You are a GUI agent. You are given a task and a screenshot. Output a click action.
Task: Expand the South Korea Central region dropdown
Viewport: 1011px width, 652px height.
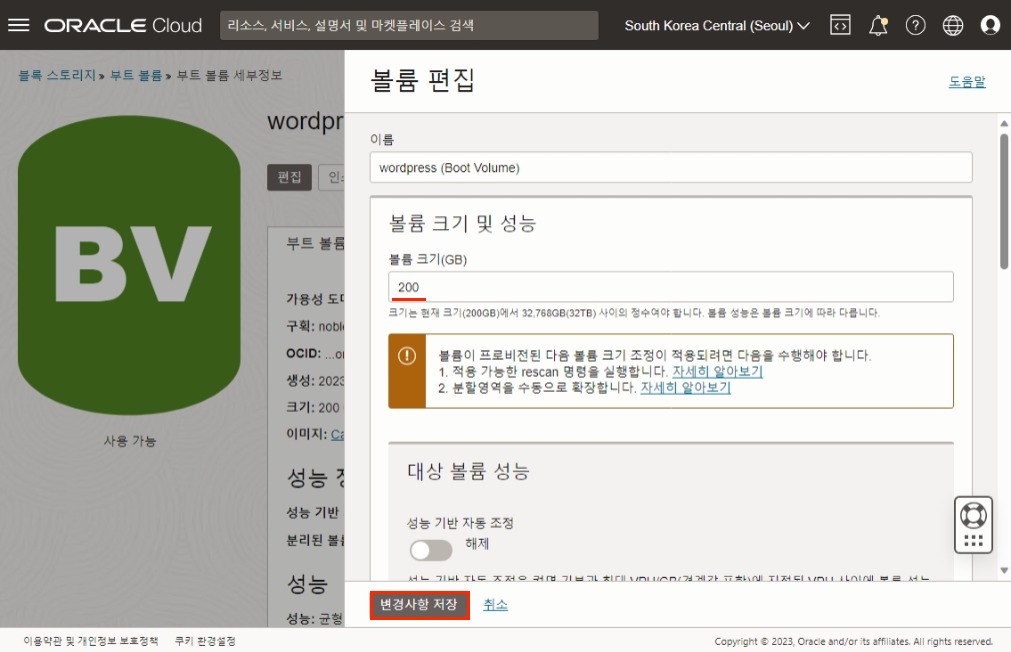[717, 25]
